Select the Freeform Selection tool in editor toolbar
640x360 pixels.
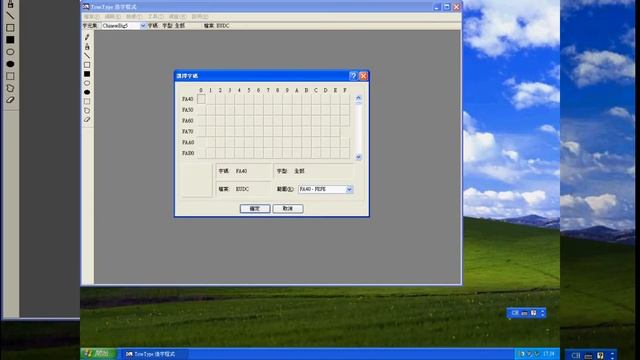pyautogui.click(x=87, y=111)
